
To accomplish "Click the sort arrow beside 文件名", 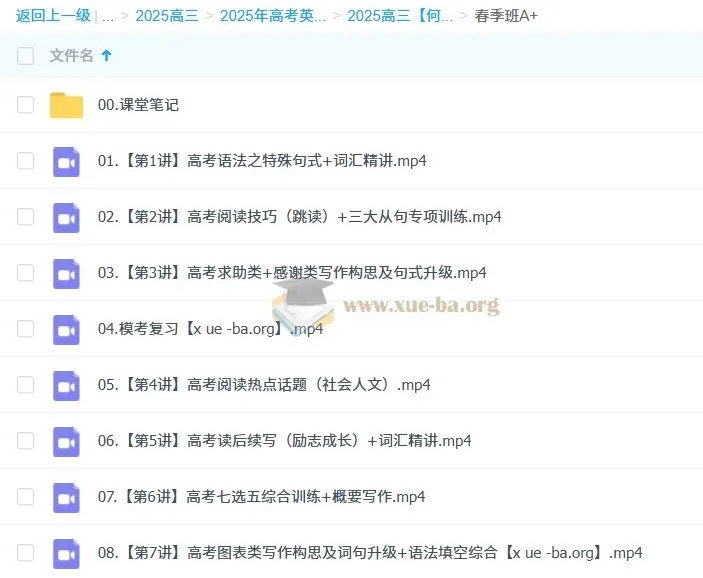I will pyautogui.click(x=106, y=56).
